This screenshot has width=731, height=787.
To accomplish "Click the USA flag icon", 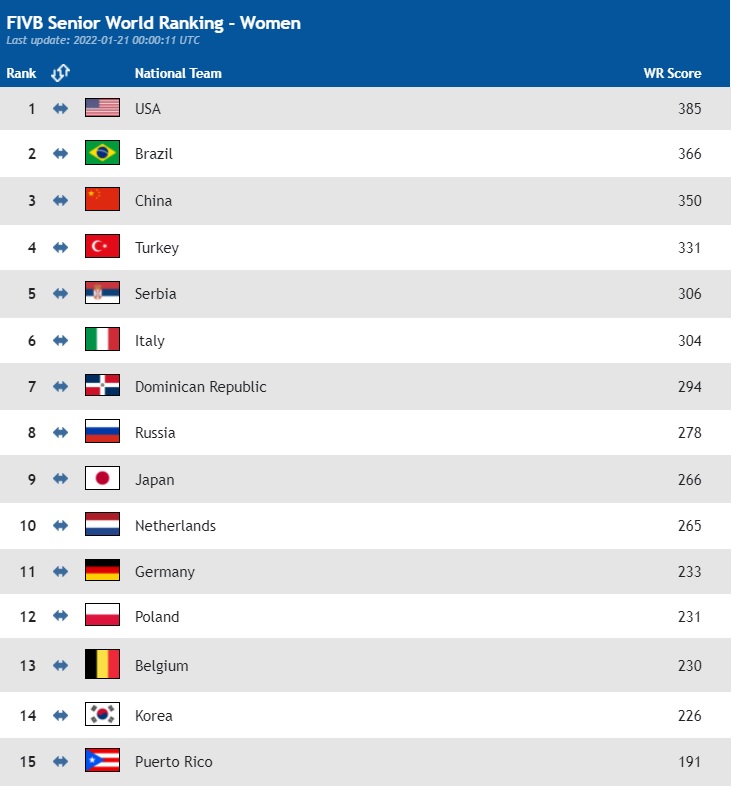I will (102, 108).
